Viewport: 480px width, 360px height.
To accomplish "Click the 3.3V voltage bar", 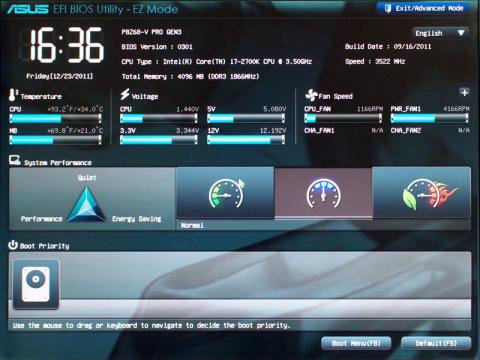I will pyautogui.click(x=159, y=140).
